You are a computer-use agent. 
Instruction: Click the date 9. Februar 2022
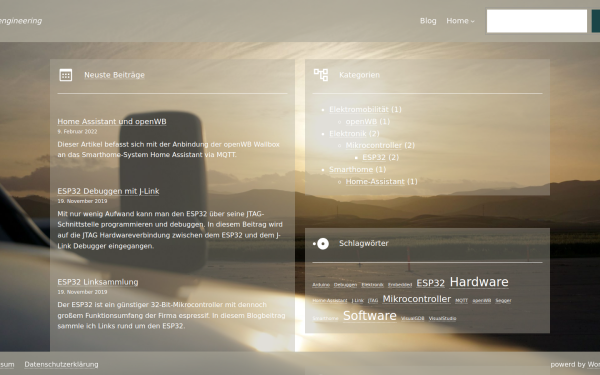pyautogui.click(x=77, y=132)
